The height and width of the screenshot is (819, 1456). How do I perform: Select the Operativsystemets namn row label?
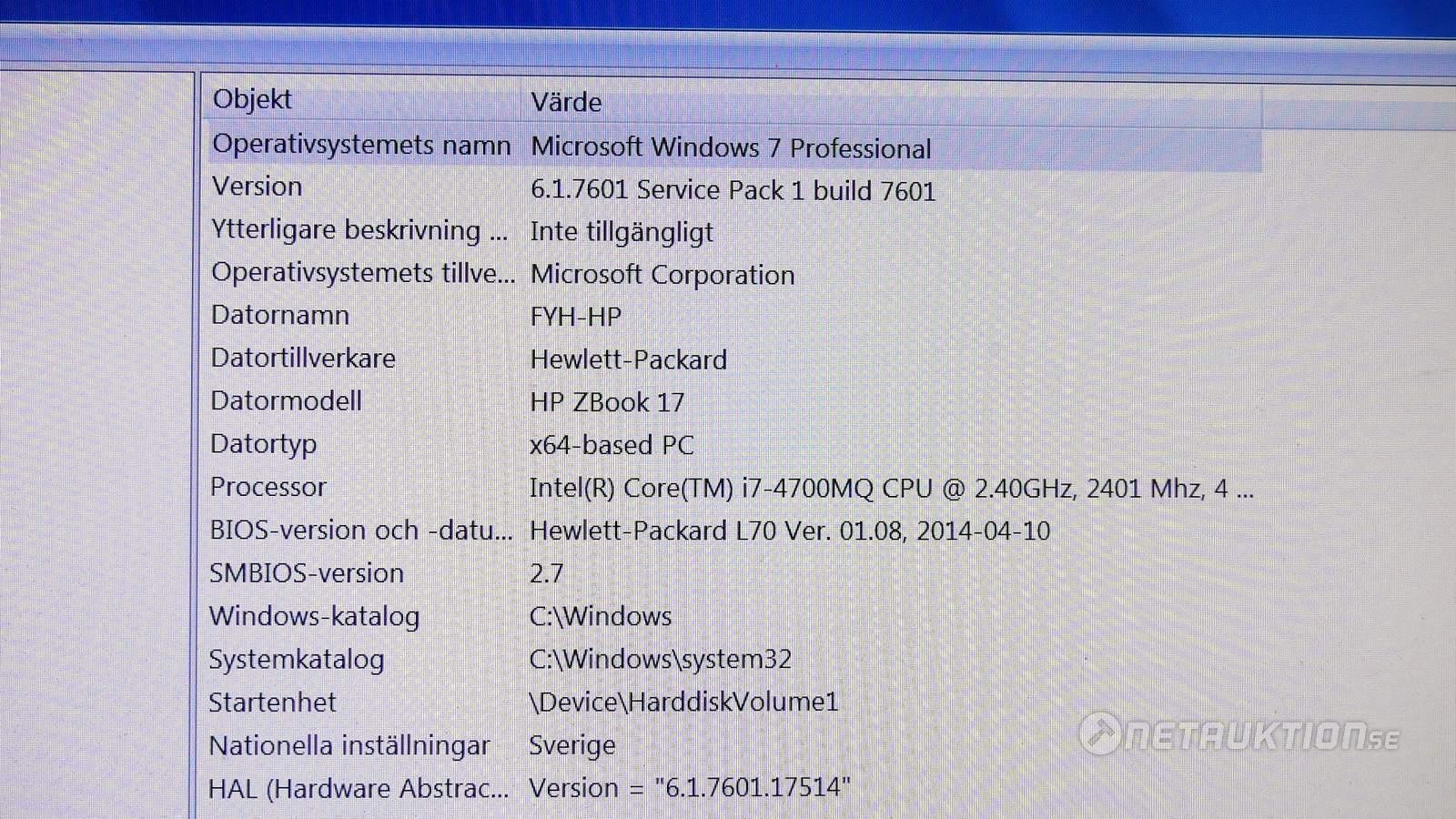[x=361, y=145]
